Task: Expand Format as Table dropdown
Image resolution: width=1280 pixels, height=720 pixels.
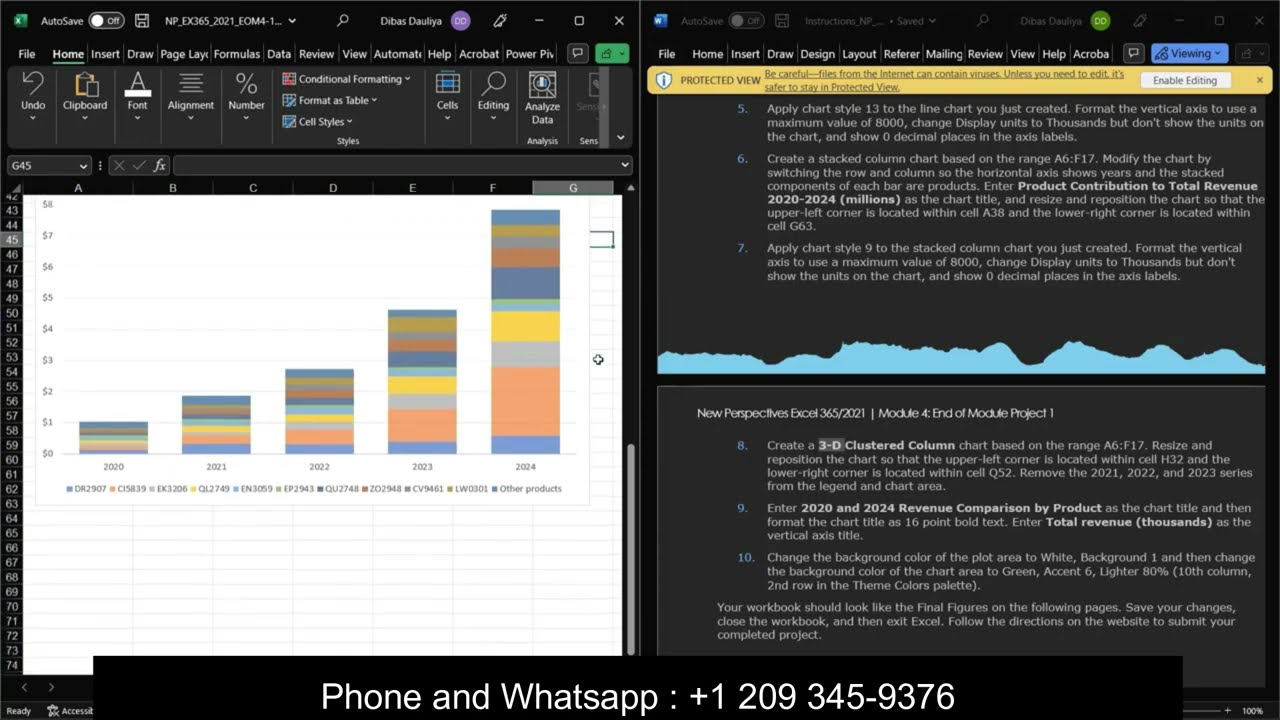Action: 374,100
